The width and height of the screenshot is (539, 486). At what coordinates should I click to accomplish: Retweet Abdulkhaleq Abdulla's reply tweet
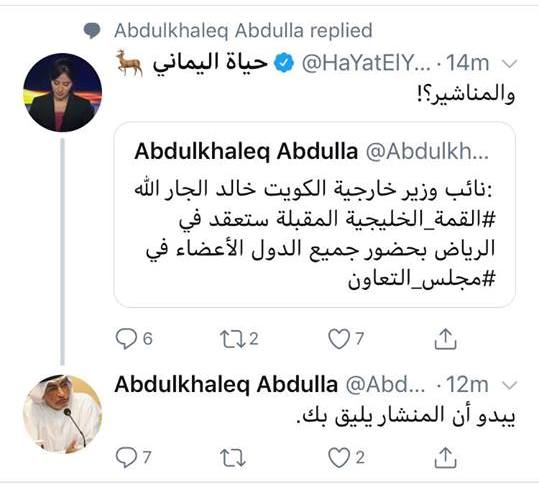[232, 458]
